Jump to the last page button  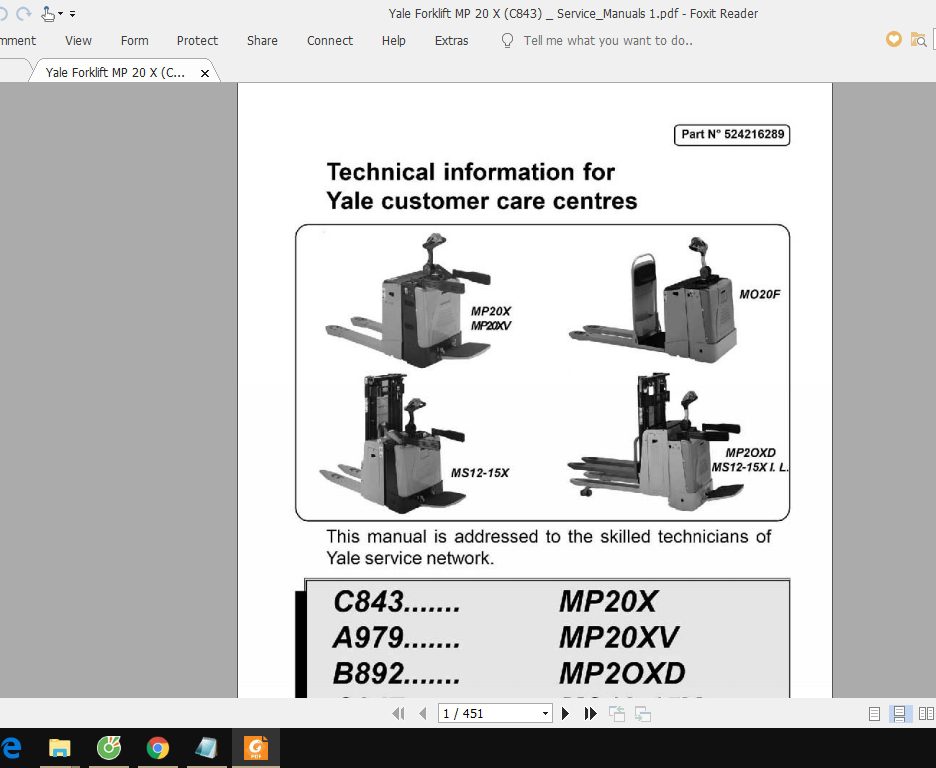click(590, 713)
